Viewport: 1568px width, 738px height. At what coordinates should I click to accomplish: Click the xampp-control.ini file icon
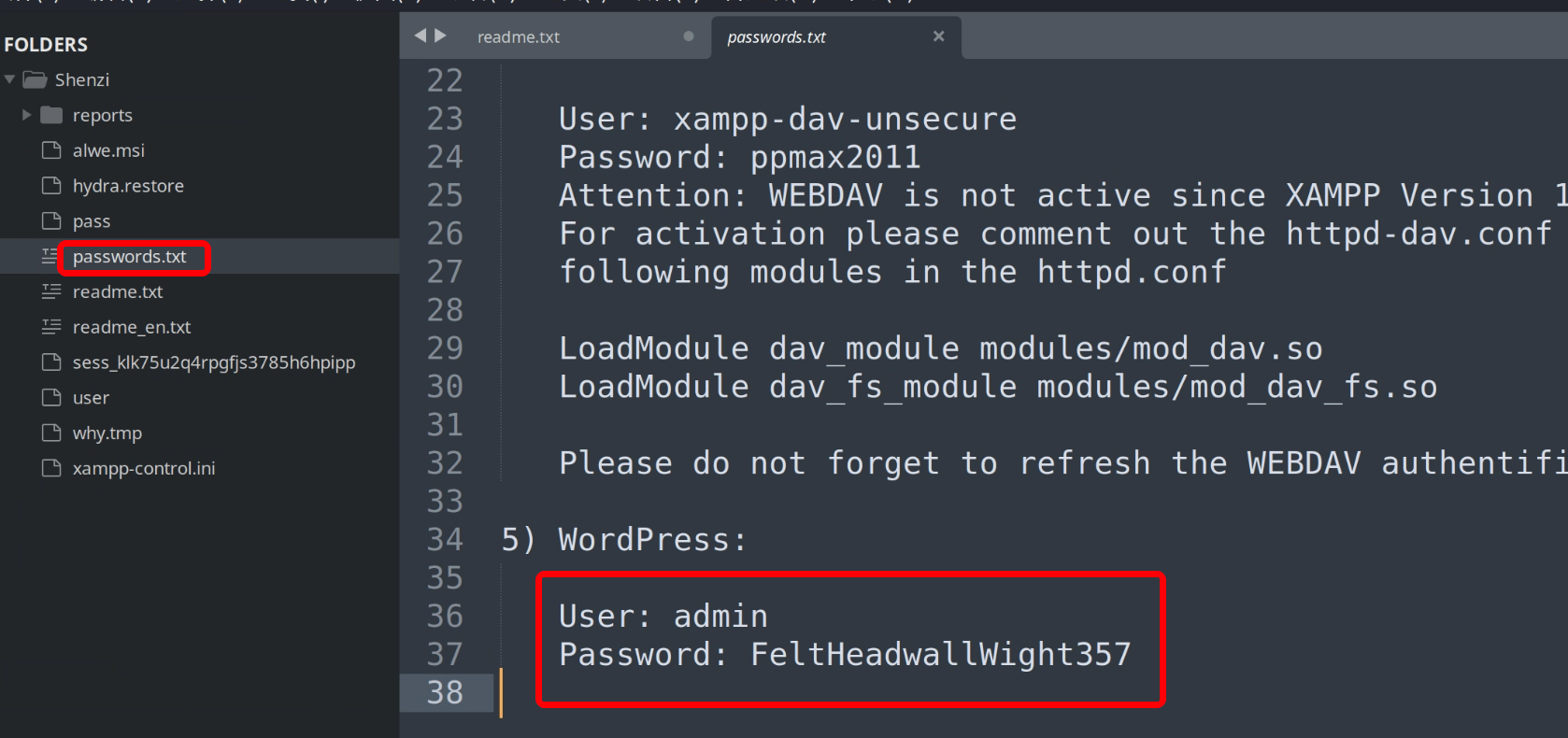tap(51, 468)
